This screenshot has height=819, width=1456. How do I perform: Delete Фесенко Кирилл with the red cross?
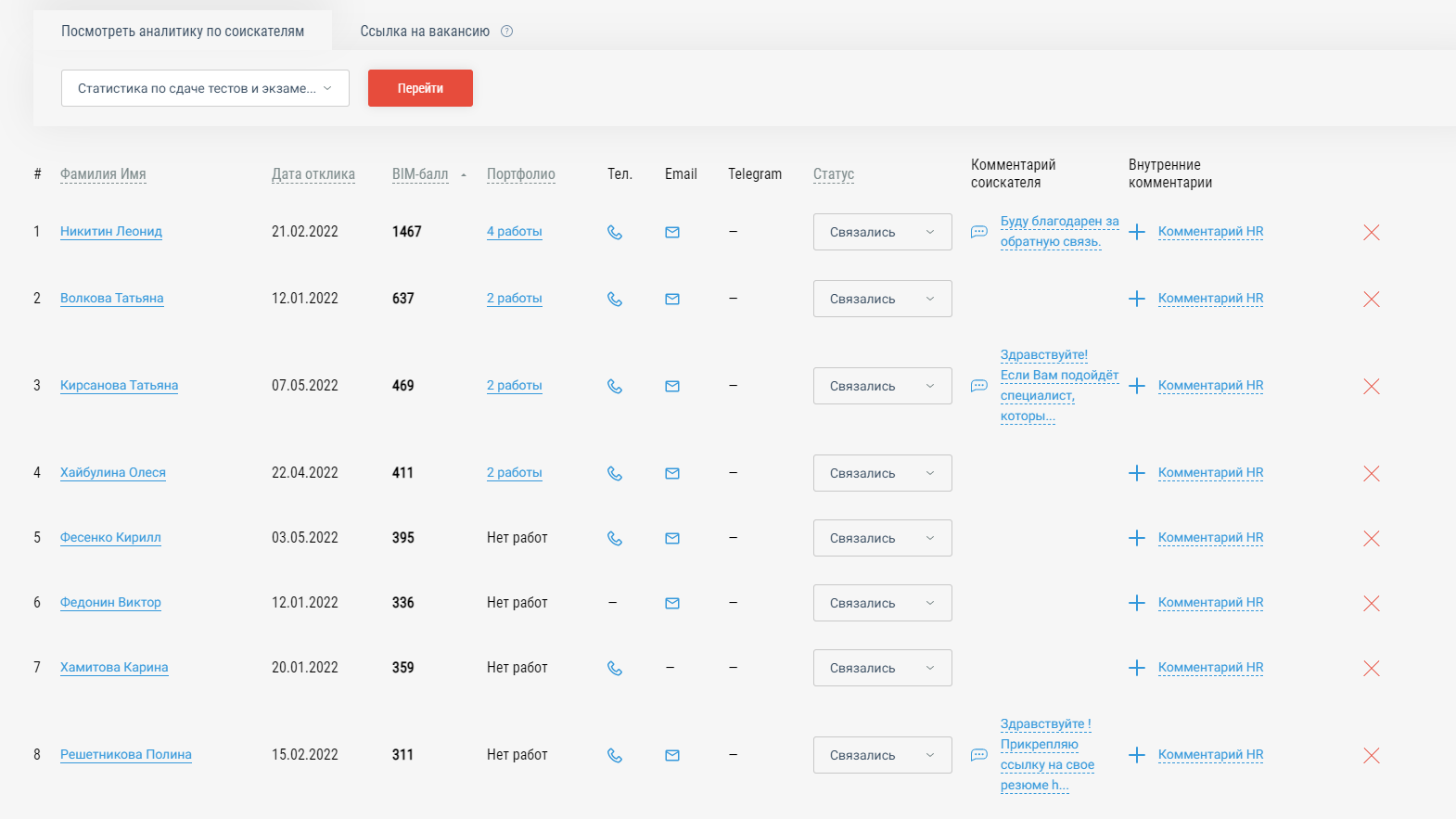[1371, 538]
